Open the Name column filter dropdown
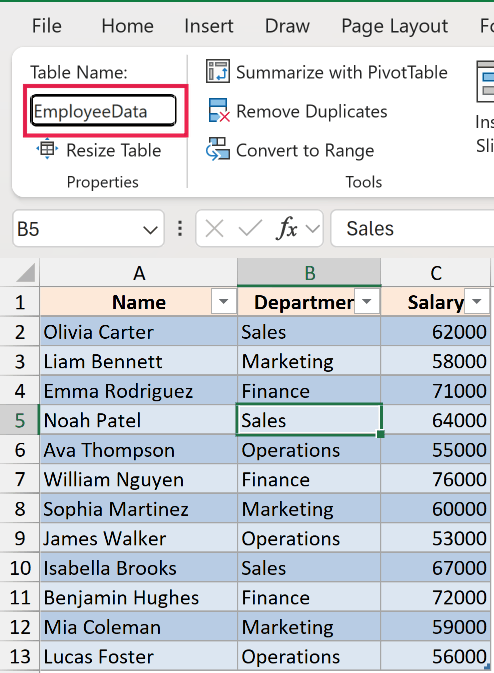The width and height of the screenshot is (494, 673). coord(223,302)
